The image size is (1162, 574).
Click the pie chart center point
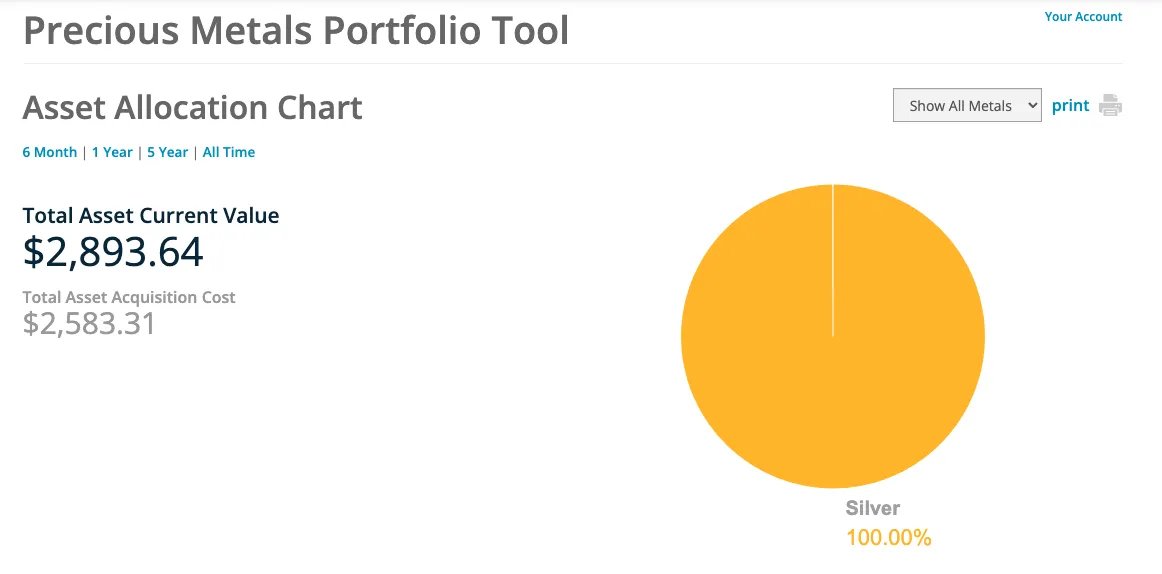[x=833, y=336]
